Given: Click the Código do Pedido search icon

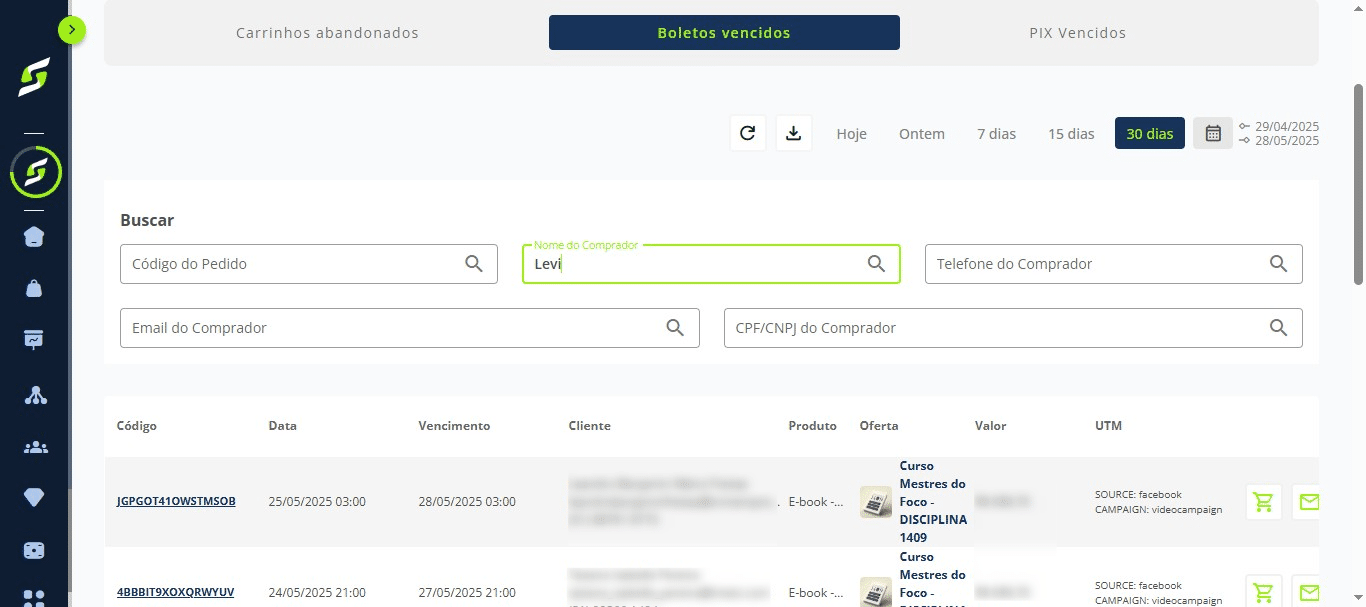Looking at the screenshot, I should coord(474,264).
